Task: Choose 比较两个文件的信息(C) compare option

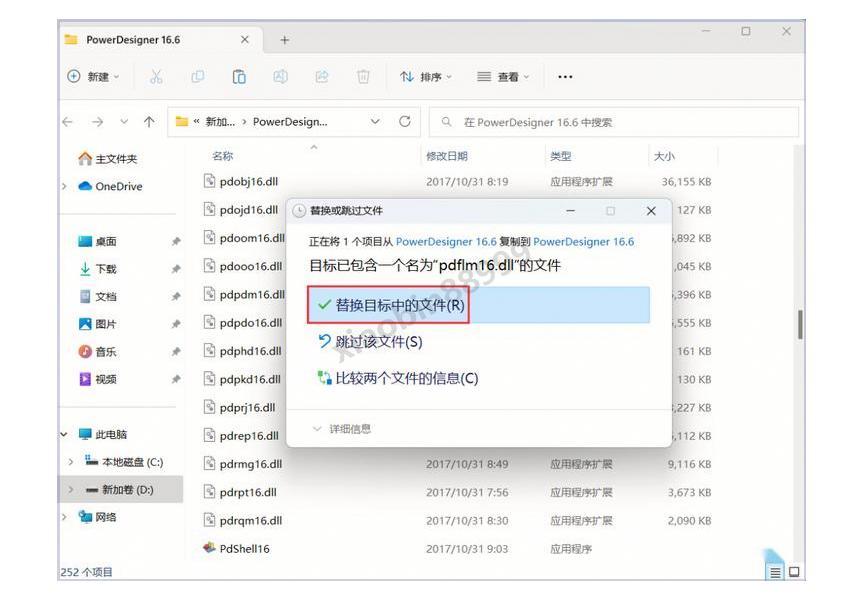Action: pos(398,378)
